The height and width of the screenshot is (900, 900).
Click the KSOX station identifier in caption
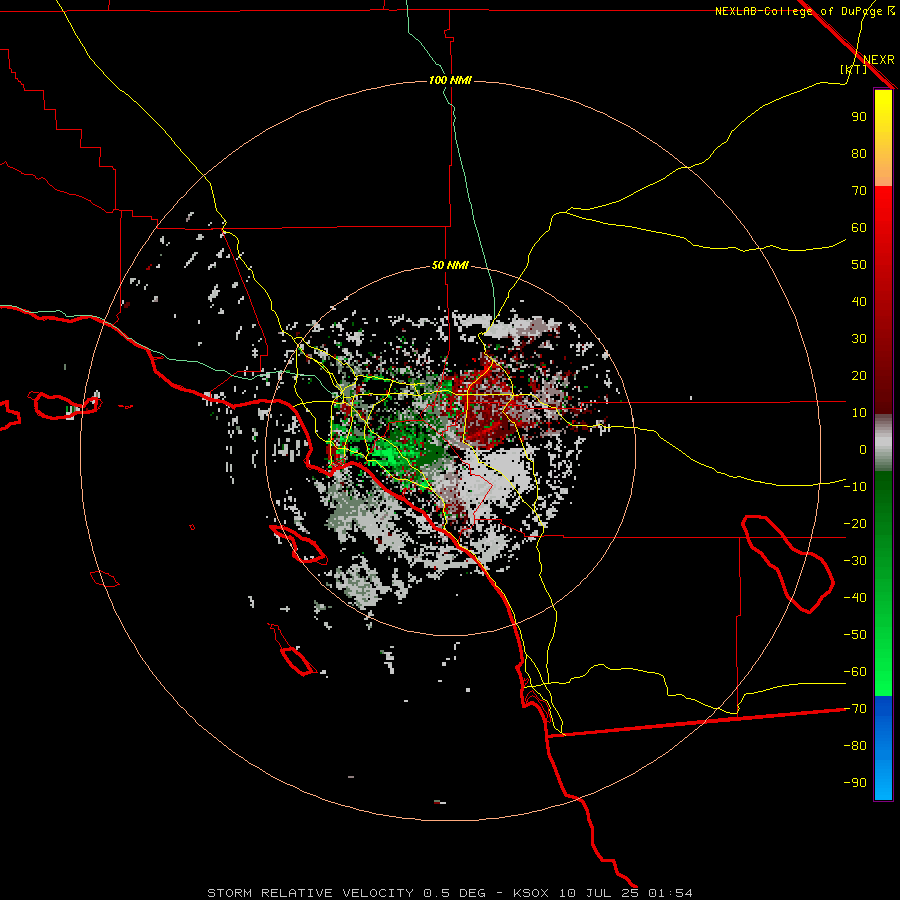pyautogui.click(x=531, y=893)
